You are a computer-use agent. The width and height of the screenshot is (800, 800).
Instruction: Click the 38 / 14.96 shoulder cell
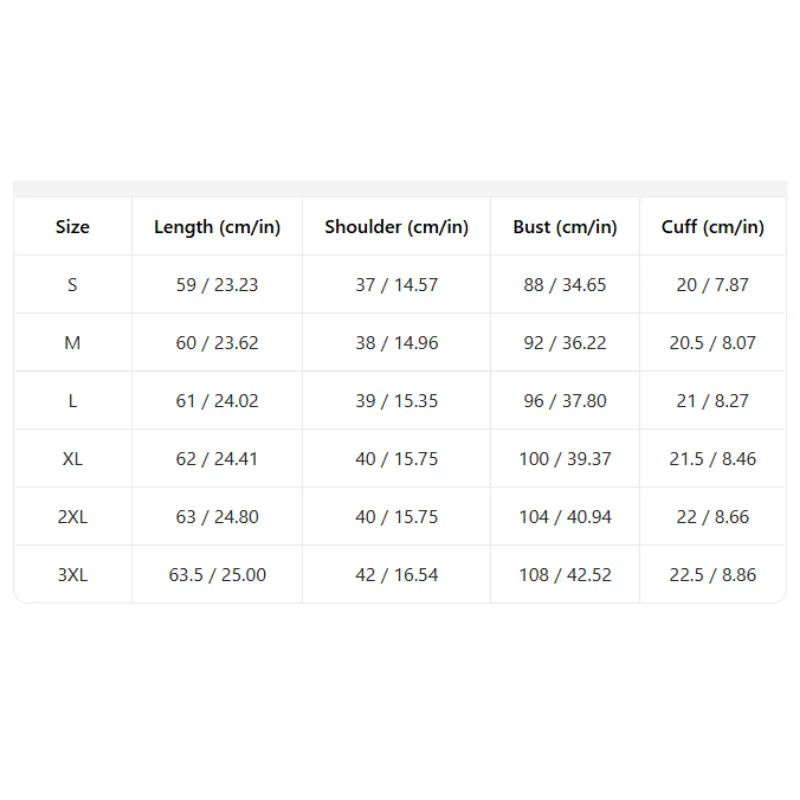click(396, 343)
